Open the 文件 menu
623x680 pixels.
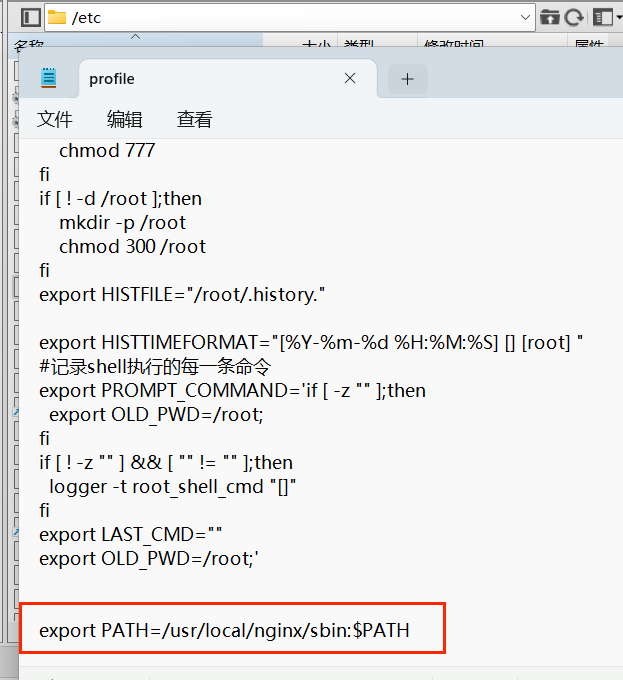[55, 119]
